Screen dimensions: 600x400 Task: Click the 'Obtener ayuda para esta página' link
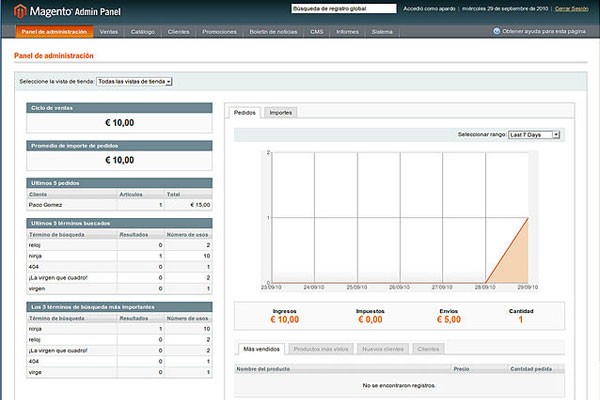[x=546, y=31]
